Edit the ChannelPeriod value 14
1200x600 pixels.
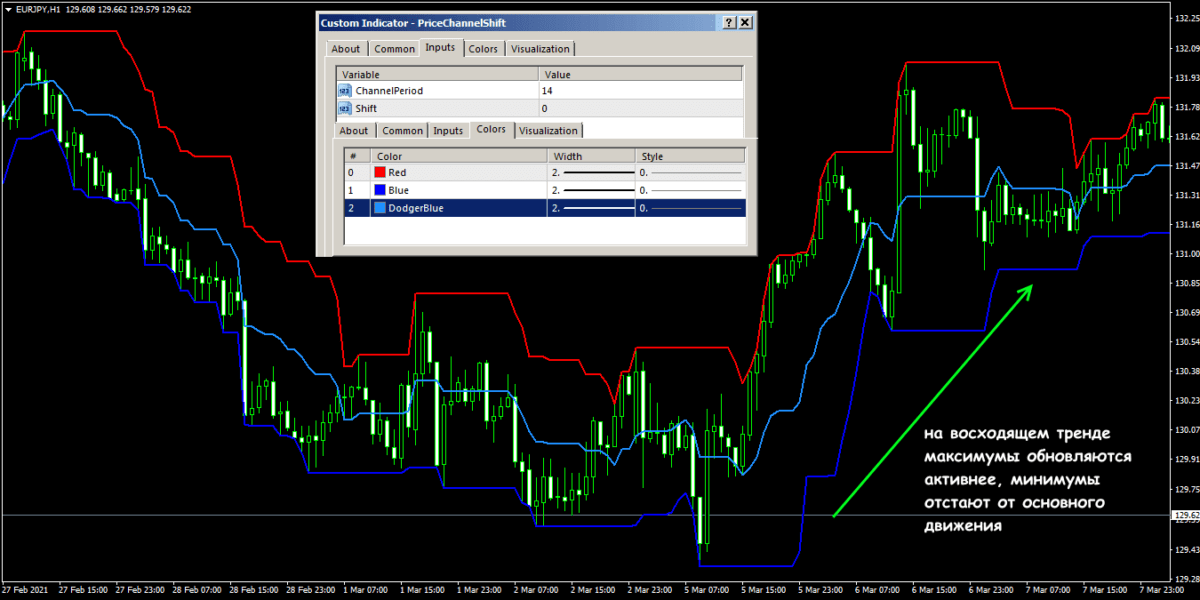(640, 91)
